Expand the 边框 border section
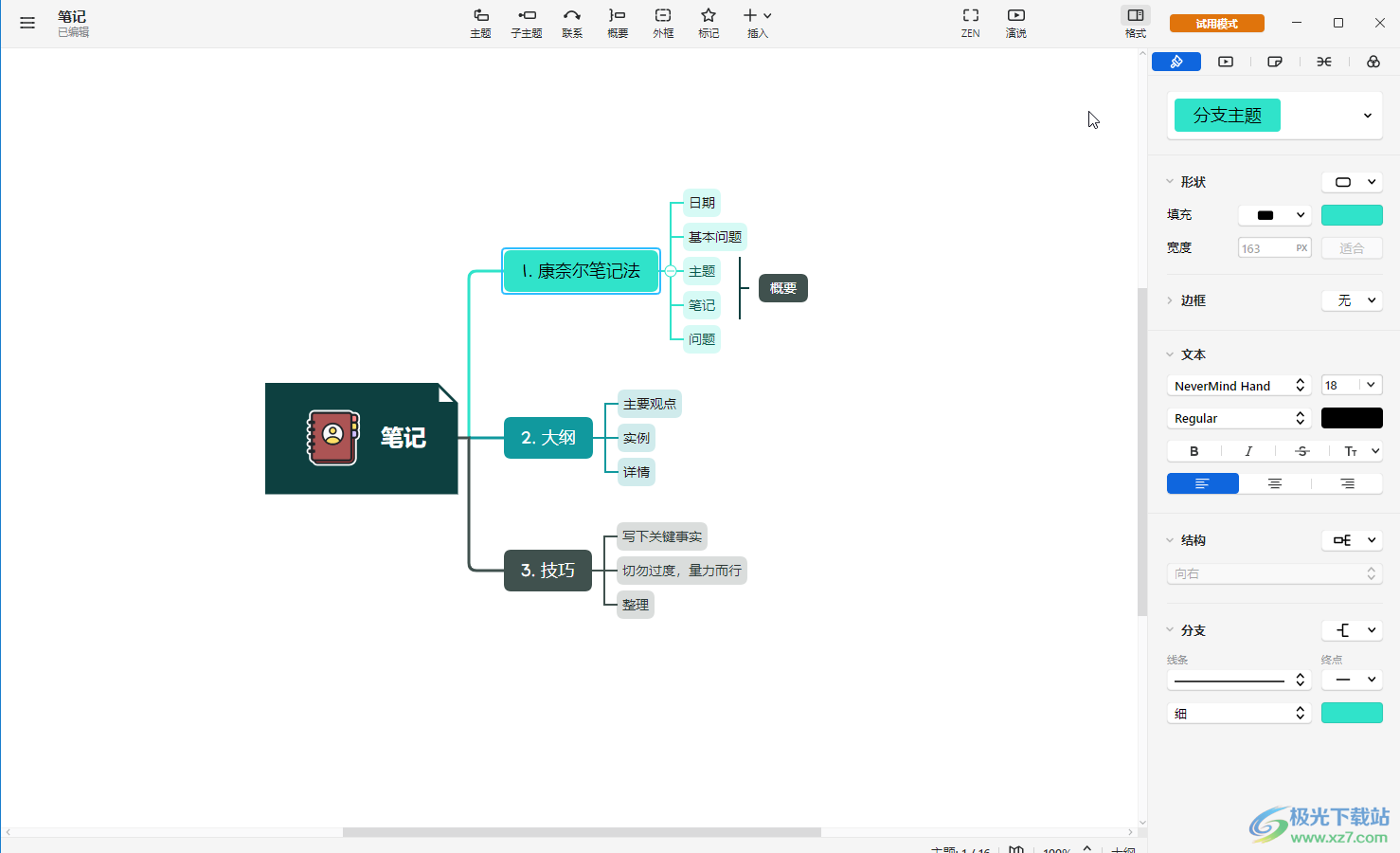 [x=1170, y=300]
